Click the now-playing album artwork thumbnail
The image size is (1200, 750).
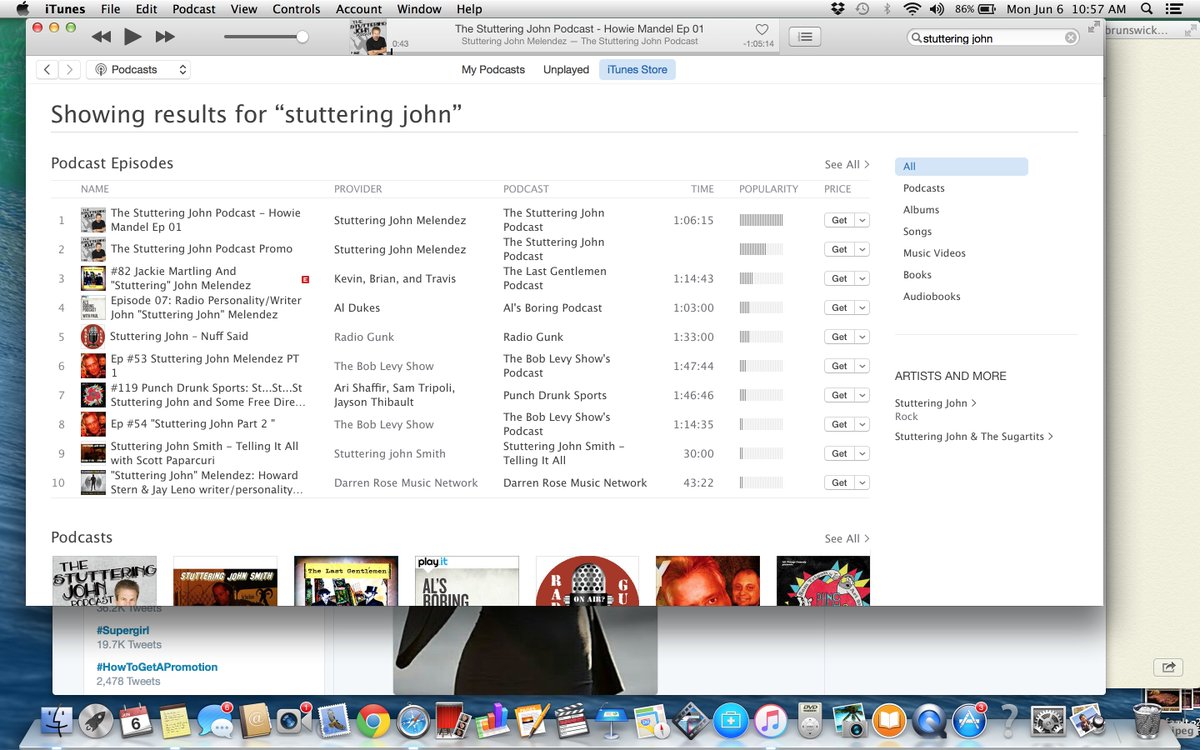pos(369,38)
